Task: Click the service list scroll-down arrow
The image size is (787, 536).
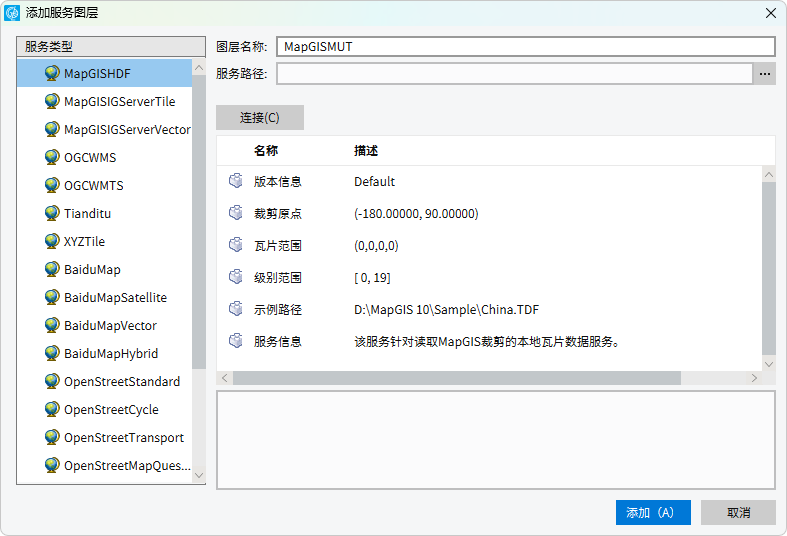Action: pyautogui.click(x=199, y=475)
